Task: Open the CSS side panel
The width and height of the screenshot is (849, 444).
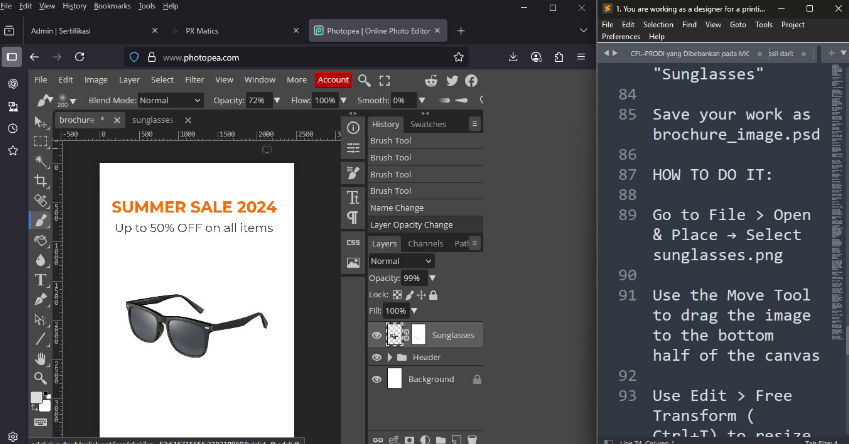Action: click(353, 242)
